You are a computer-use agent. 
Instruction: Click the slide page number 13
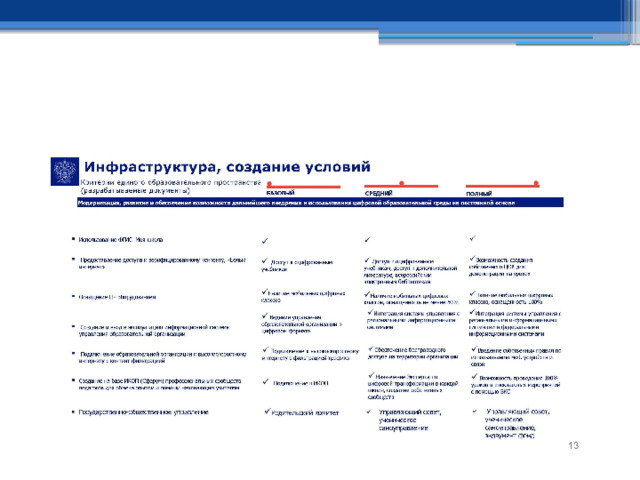573,445
